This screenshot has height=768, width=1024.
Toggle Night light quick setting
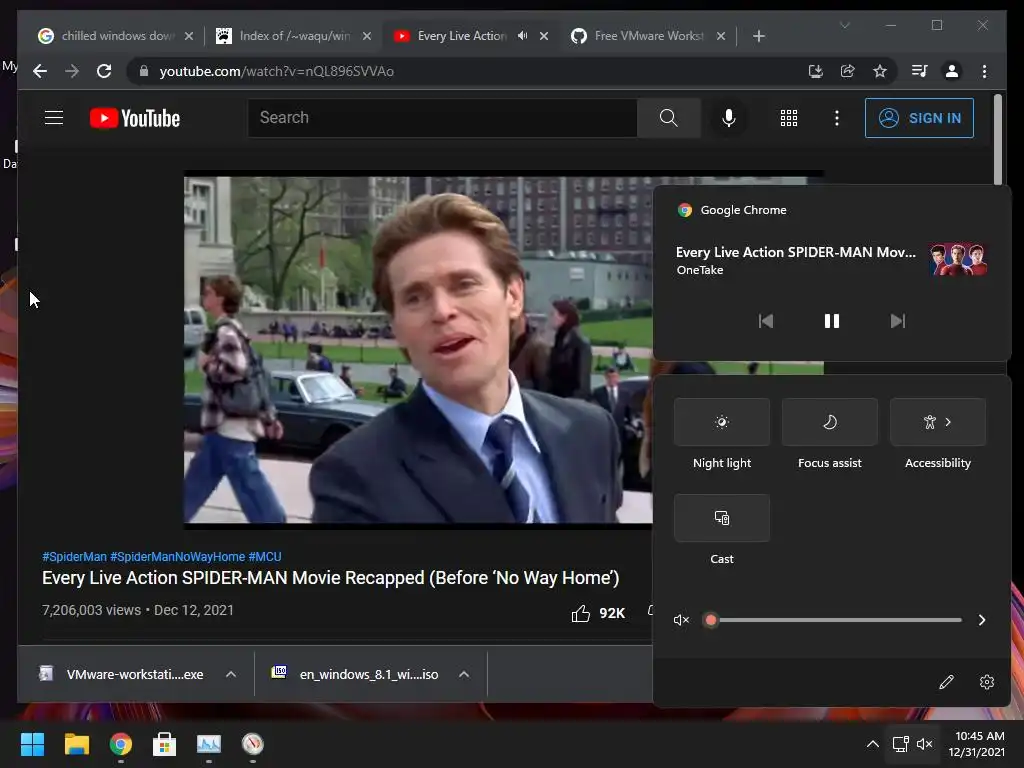tap(722, 422)
